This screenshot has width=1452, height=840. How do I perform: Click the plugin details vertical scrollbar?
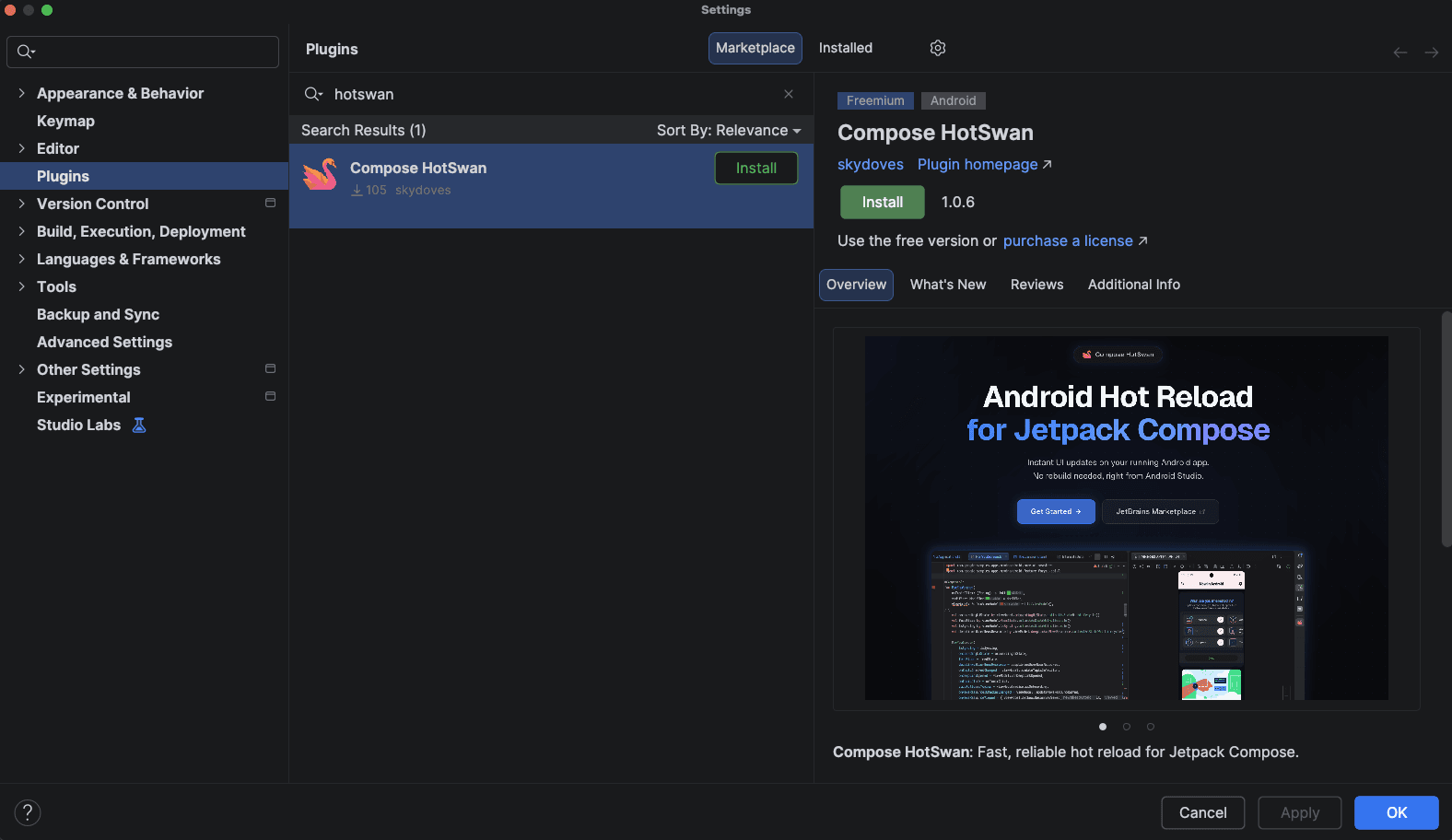coord(1446,429)
